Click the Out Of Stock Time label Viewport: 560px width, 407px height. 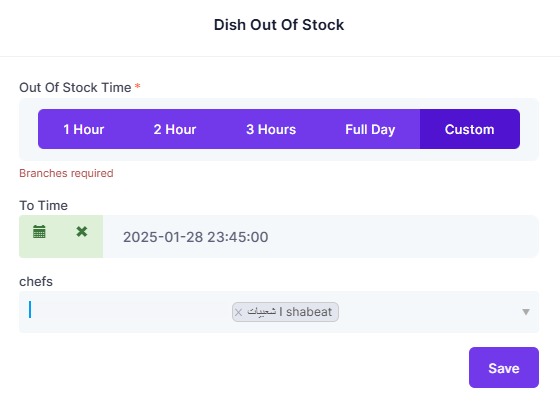(75, 87)
